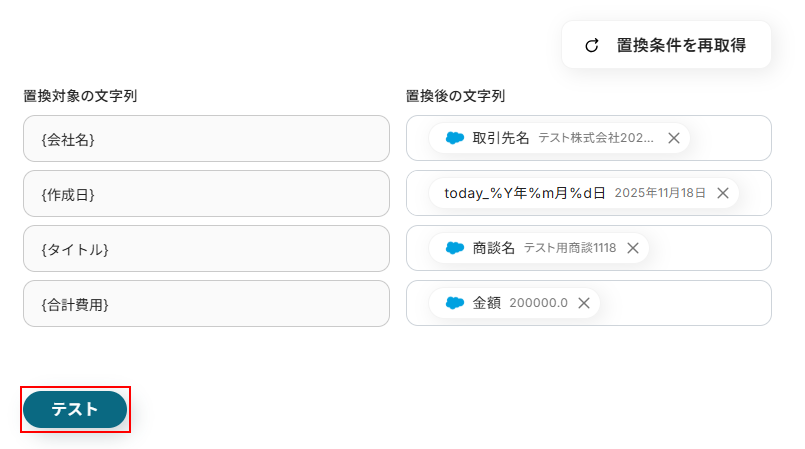Select the 取引先名 chip label
Image resolution: width=805 pixels, height=449 pixels.
tap(501, 138)
